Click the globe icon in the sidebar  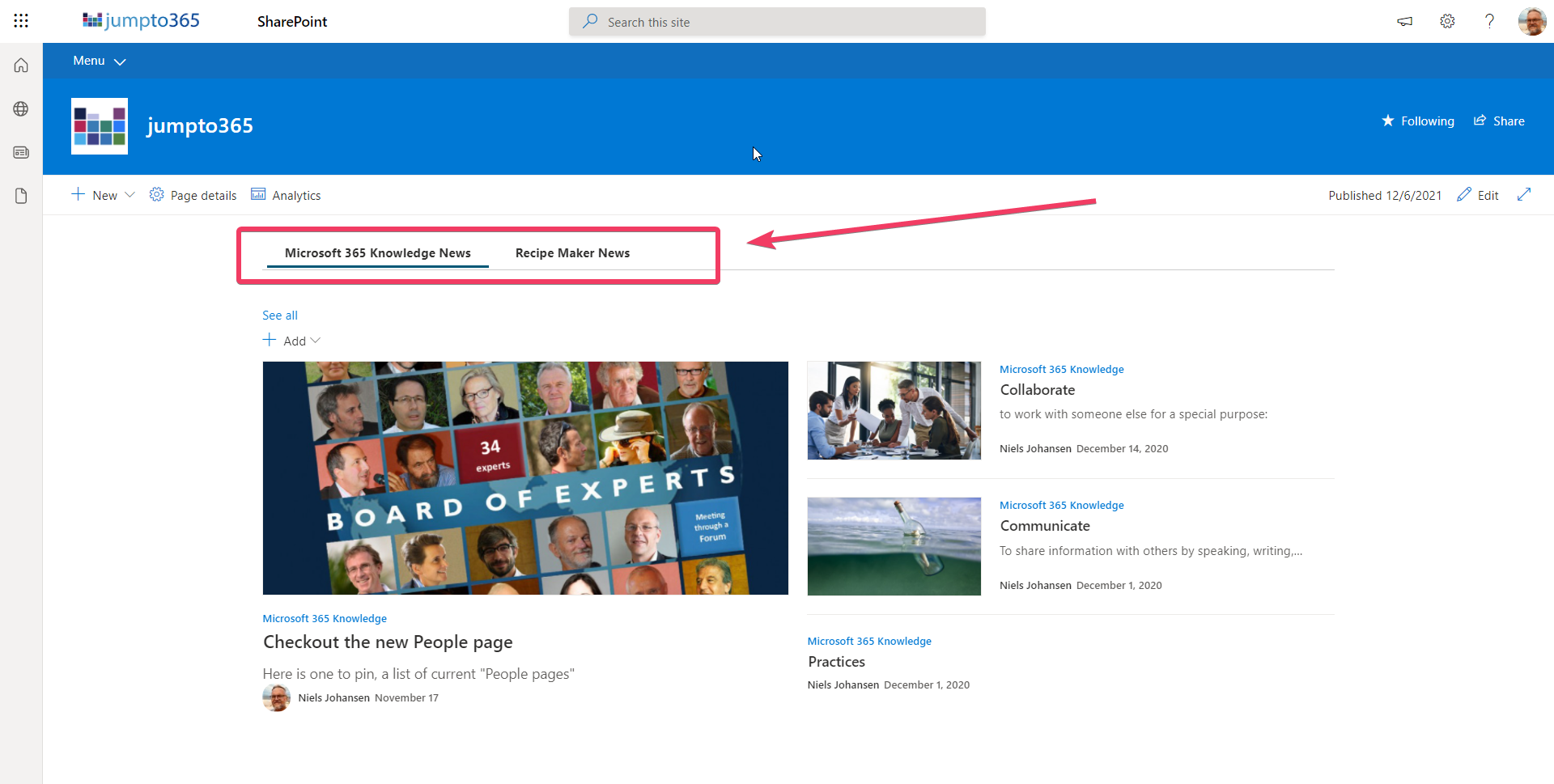[x=20, y=108]
